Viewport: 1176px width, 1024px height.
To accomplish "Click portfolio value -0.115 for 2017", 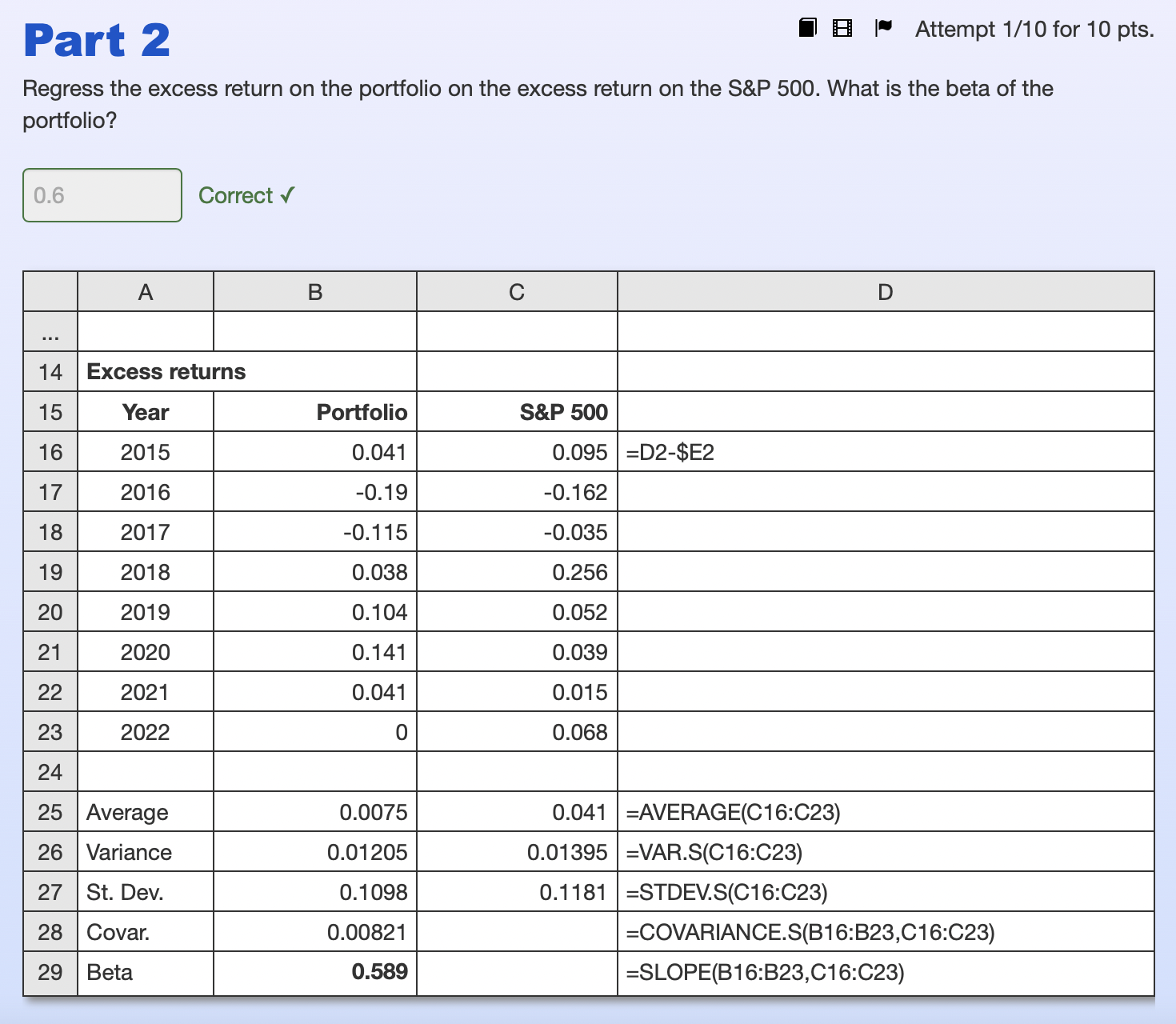I will coord(315,532).
